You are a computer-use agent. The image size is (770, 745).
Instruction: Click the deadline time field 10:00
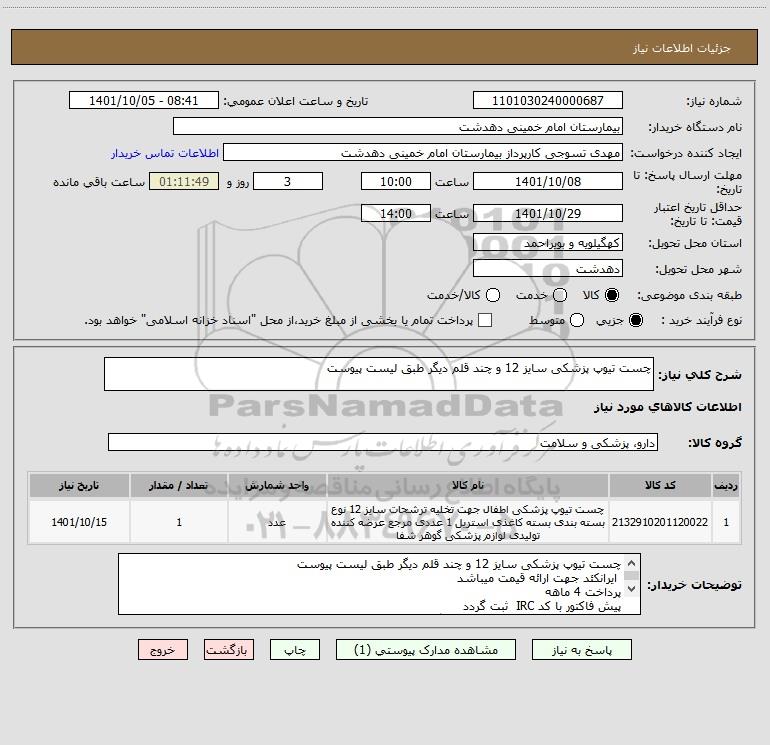(396, 181)
